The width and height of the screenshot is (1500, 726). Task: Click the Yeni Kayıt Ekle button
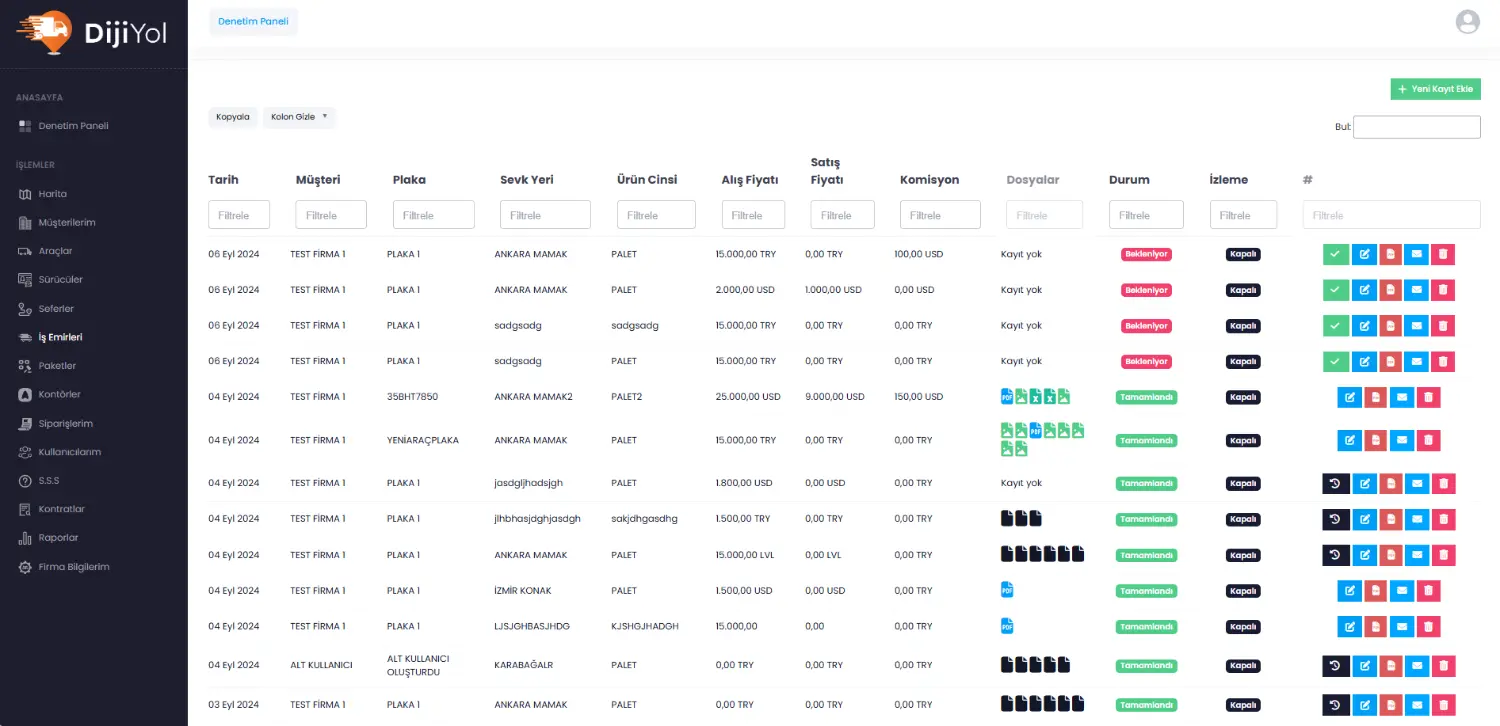pyautogui.click(x=1435, y=89)
